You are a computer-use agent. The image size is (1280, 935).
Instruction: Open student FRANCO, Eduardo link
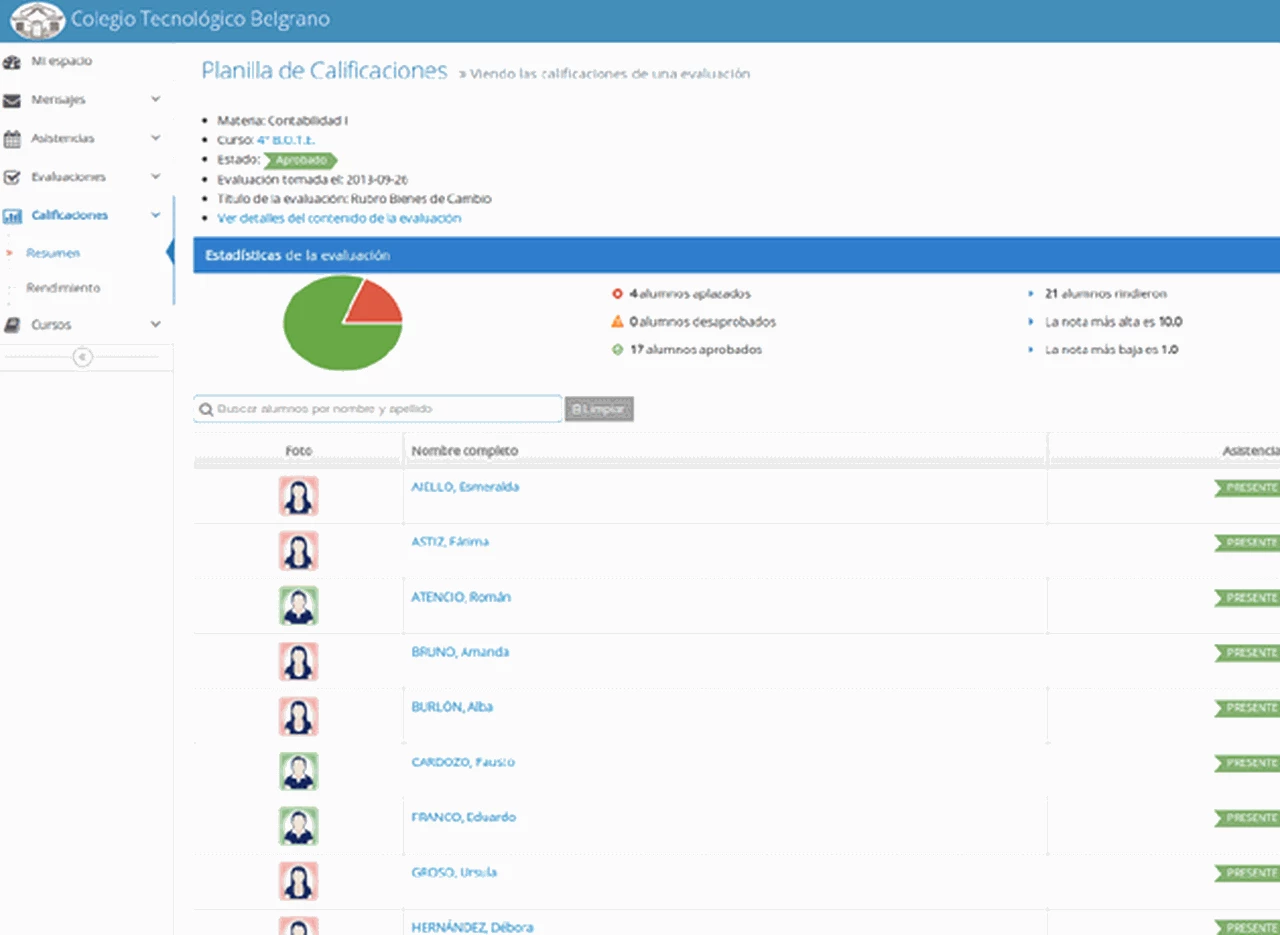tap(464, 817)
